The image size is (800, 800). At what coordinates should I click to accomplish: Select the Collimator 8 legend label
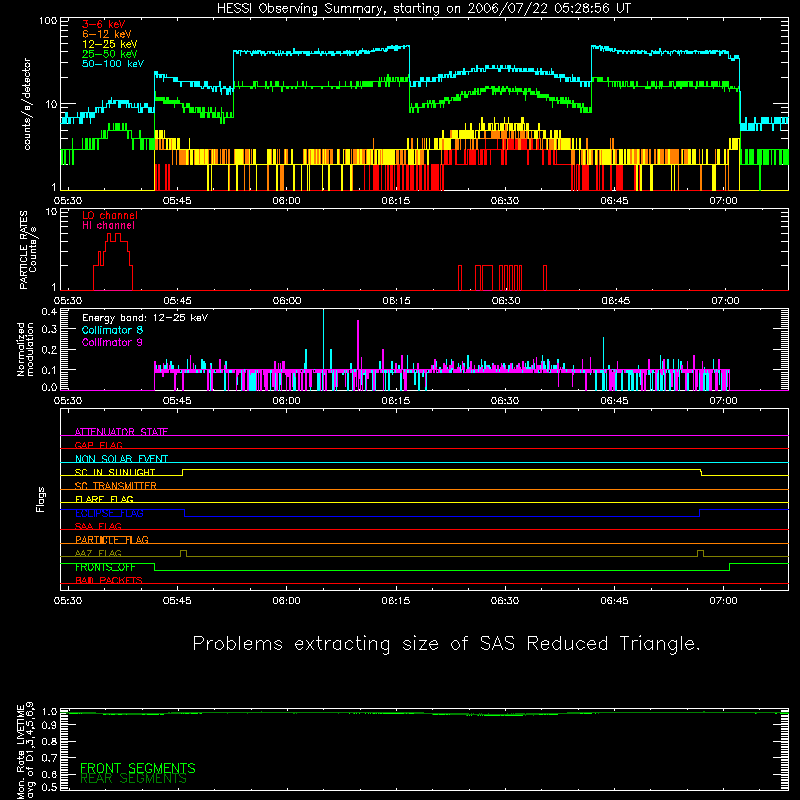[112, 330]
